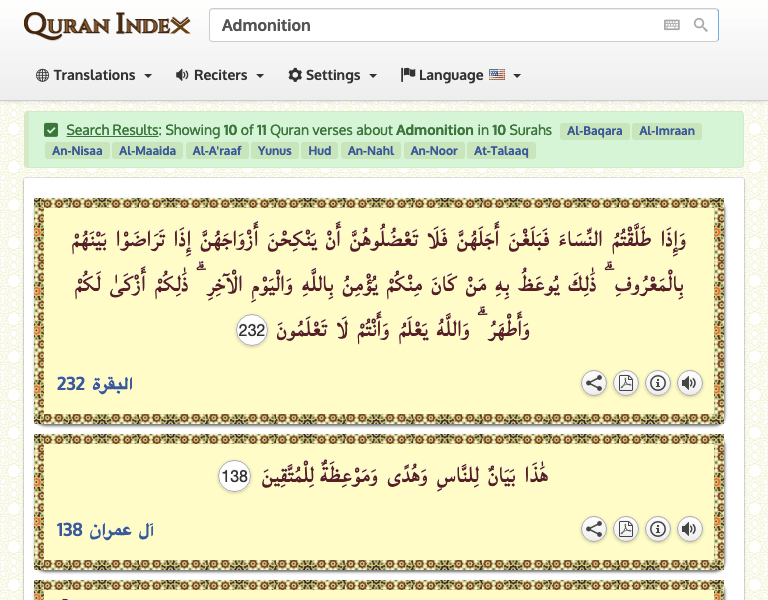
Task: Click the Quran Index logo
Action: pos(107,25)
